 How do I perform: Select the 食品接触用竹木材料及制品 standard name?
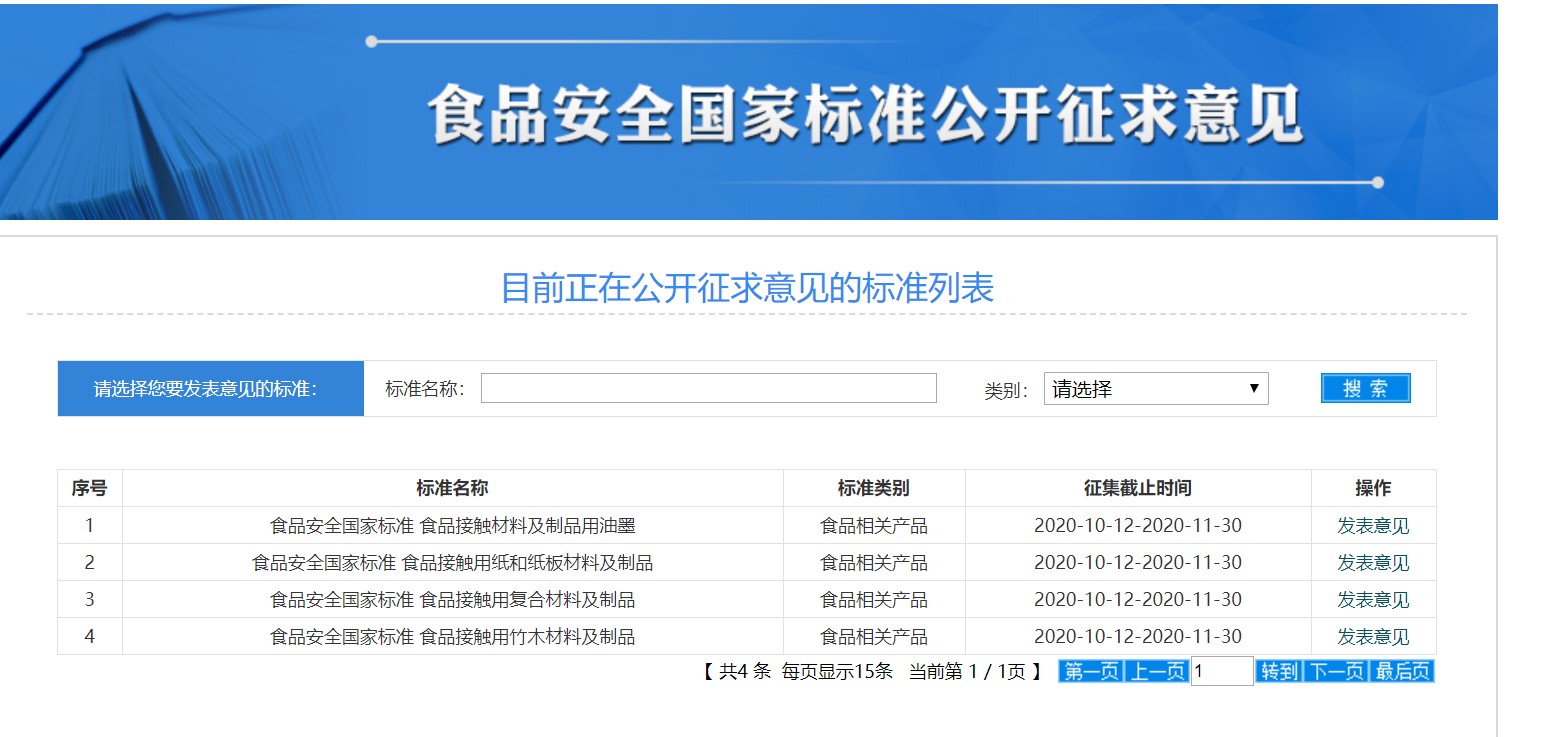(452, 637)
